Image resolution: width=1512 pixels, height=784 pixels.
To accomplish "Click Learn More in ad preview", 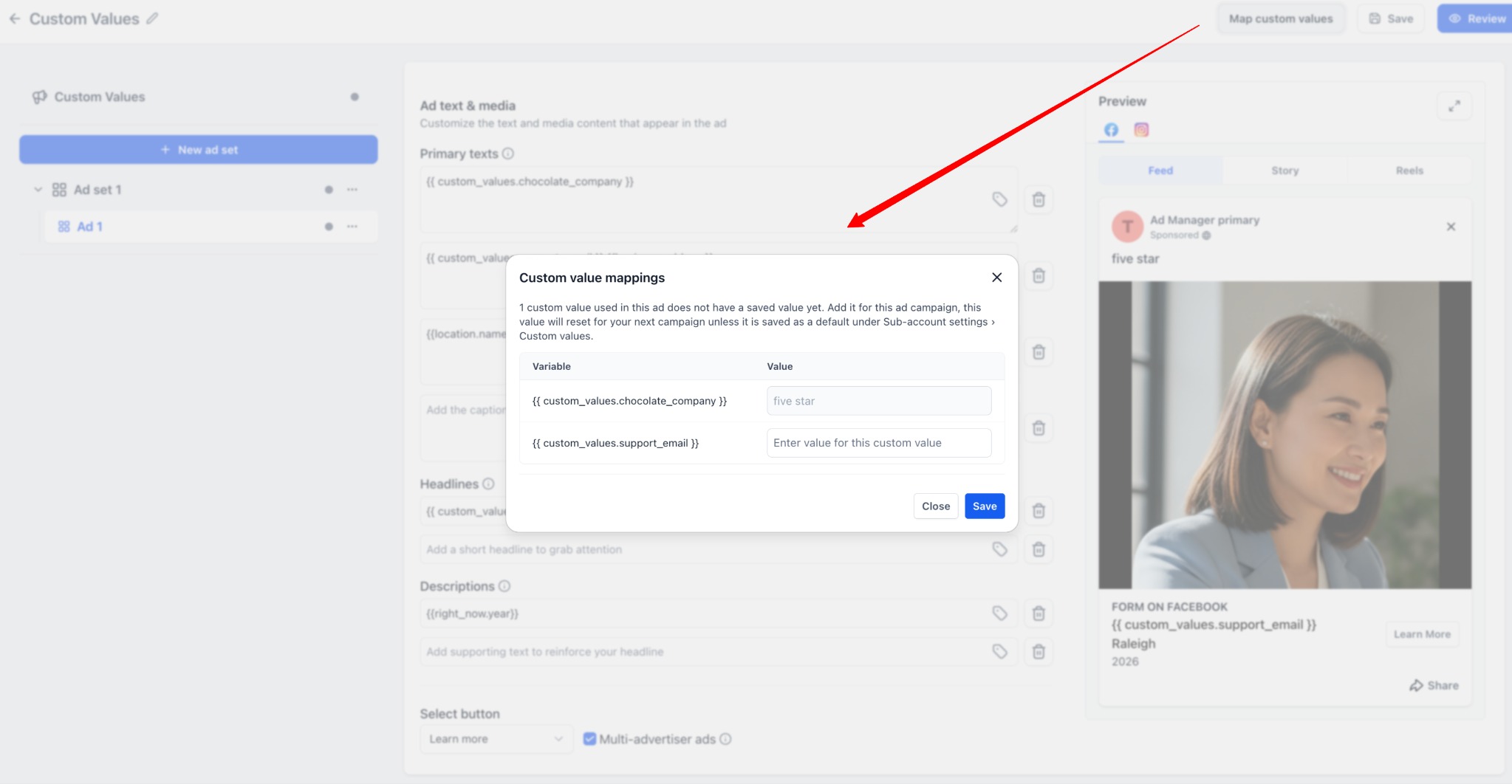I will [x=1422, y=634].
